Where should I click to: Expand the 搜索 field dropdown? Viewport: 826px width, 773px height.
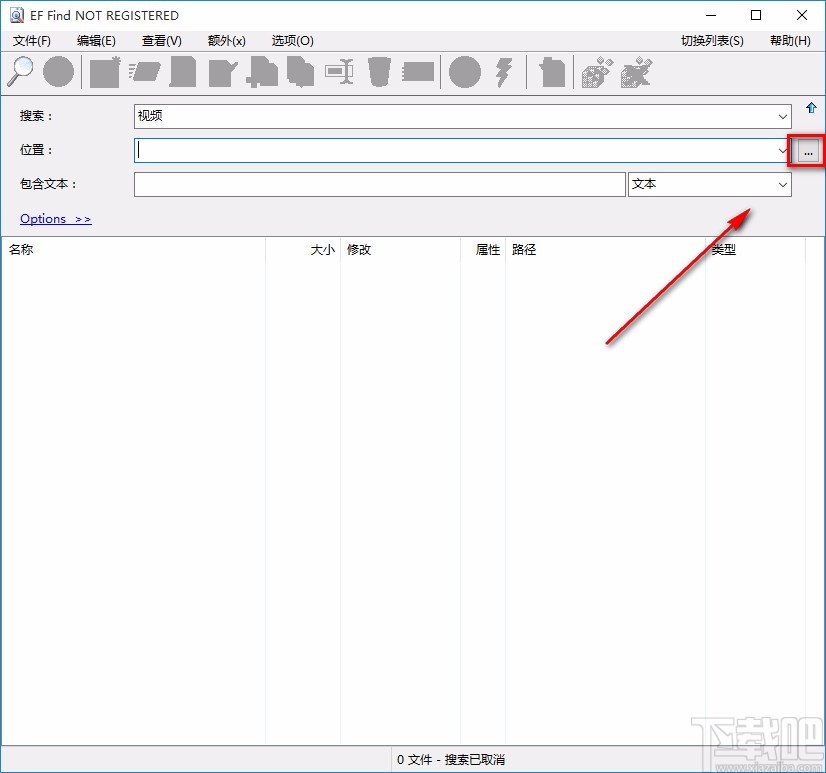tap(783, 117)
